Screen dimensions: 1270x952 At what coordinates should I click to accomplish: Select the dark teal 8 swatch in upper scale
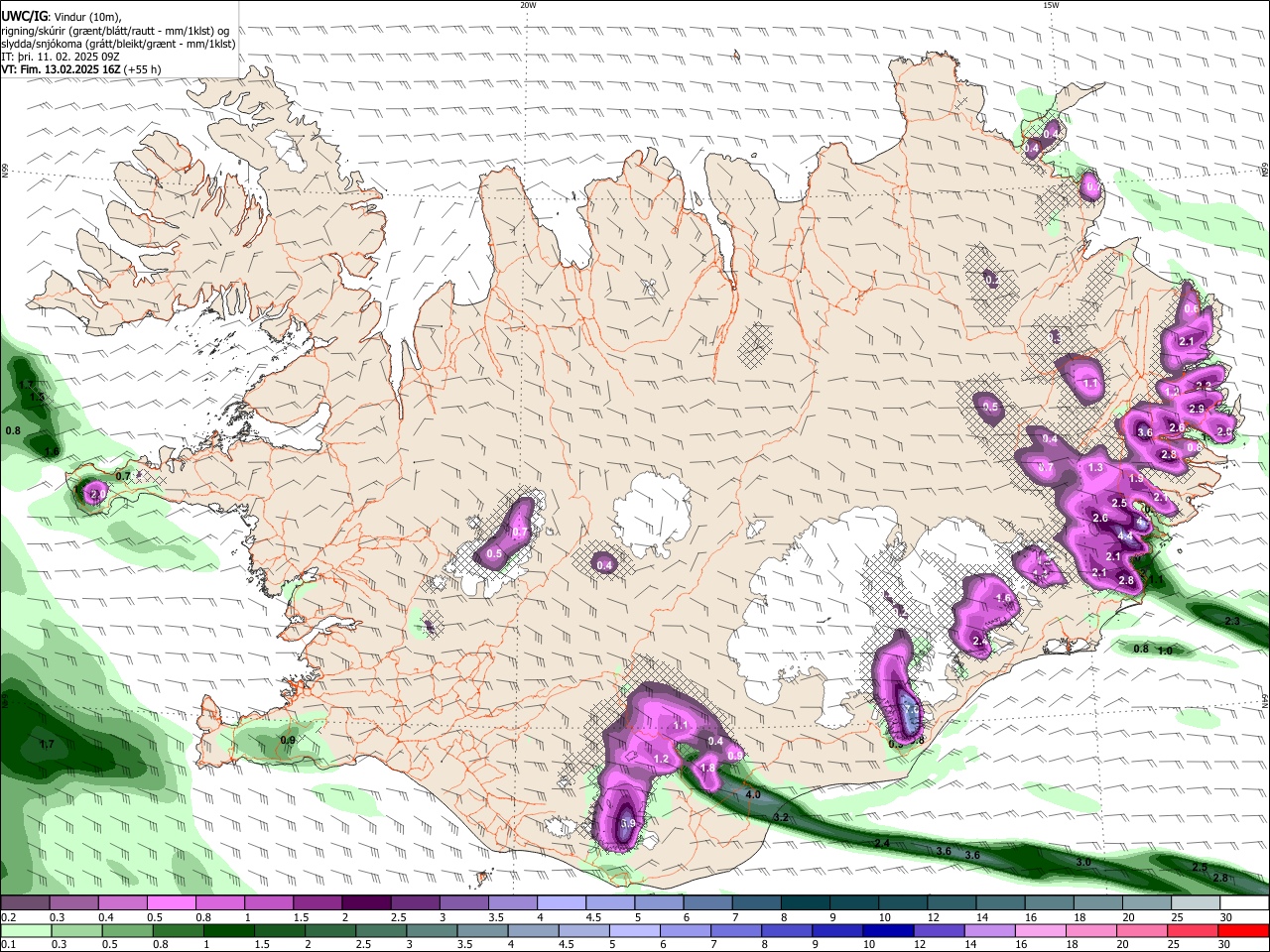[806, 902]
